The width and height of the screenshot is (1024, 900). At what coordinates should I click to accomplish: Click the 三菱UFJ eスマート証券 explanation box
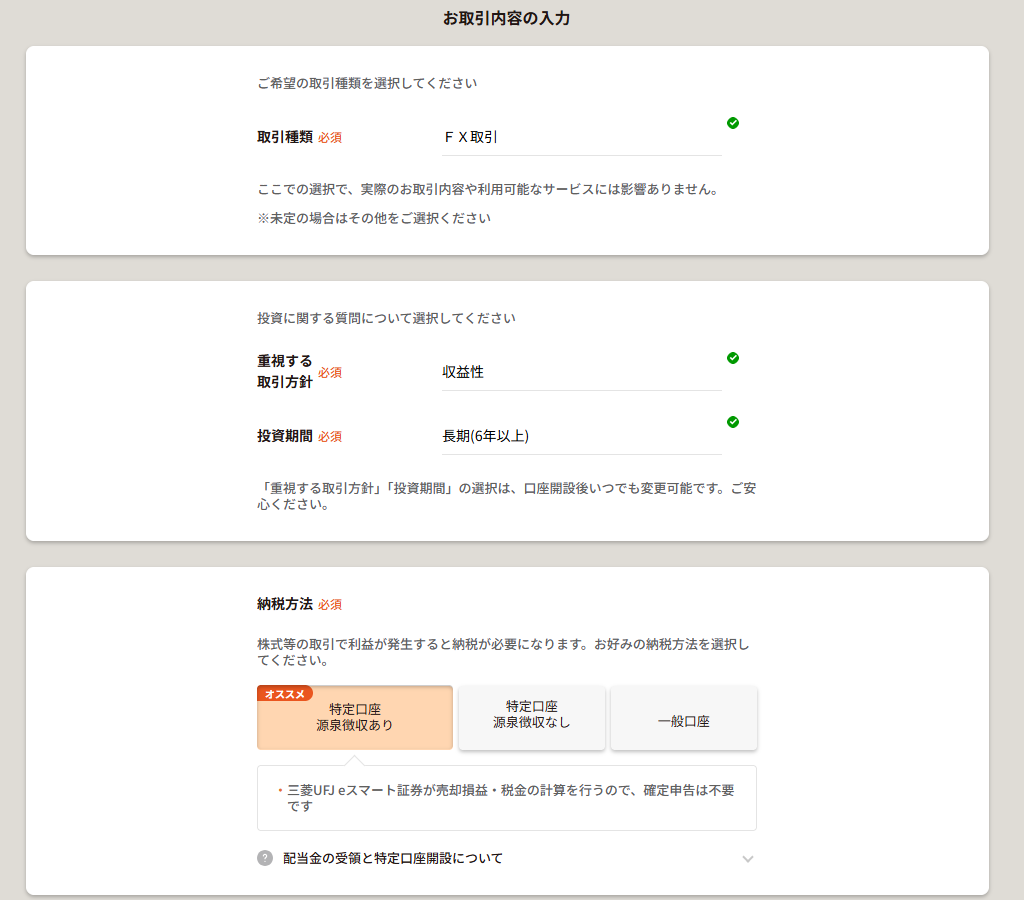tap(507, 798)
